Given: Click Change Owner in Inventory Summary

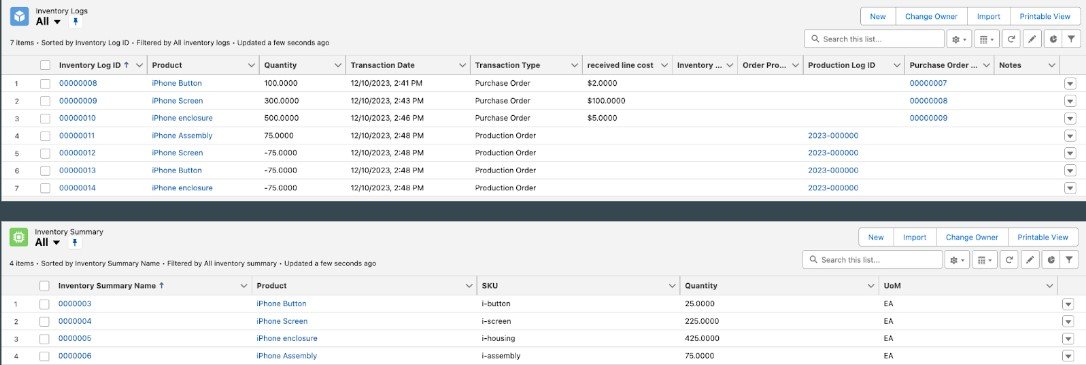Looking at the screenshot, I should [972, 237].
